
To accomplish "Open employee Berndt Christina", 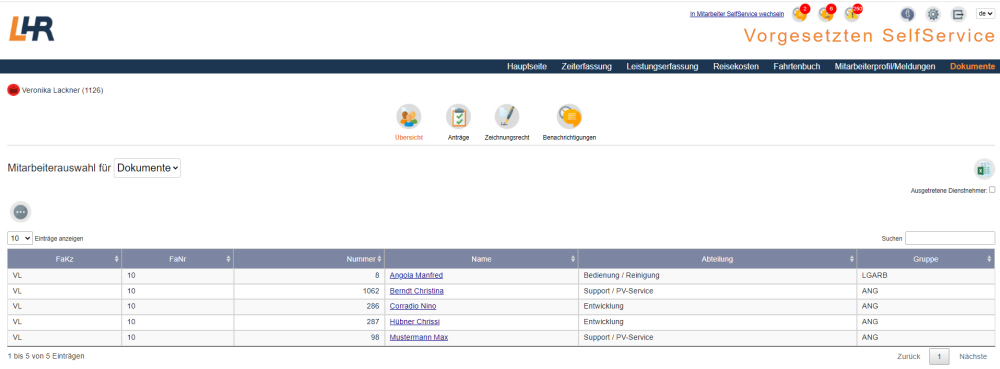I will point(416,291).
